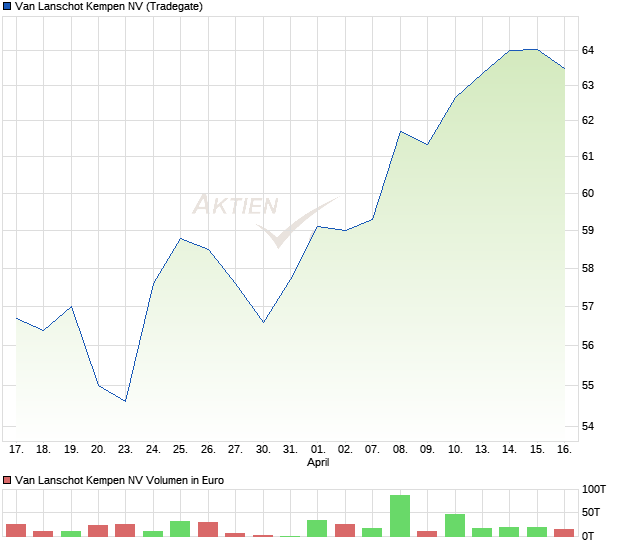Click the green volume bar for 10. April

(x=455, y=525)
